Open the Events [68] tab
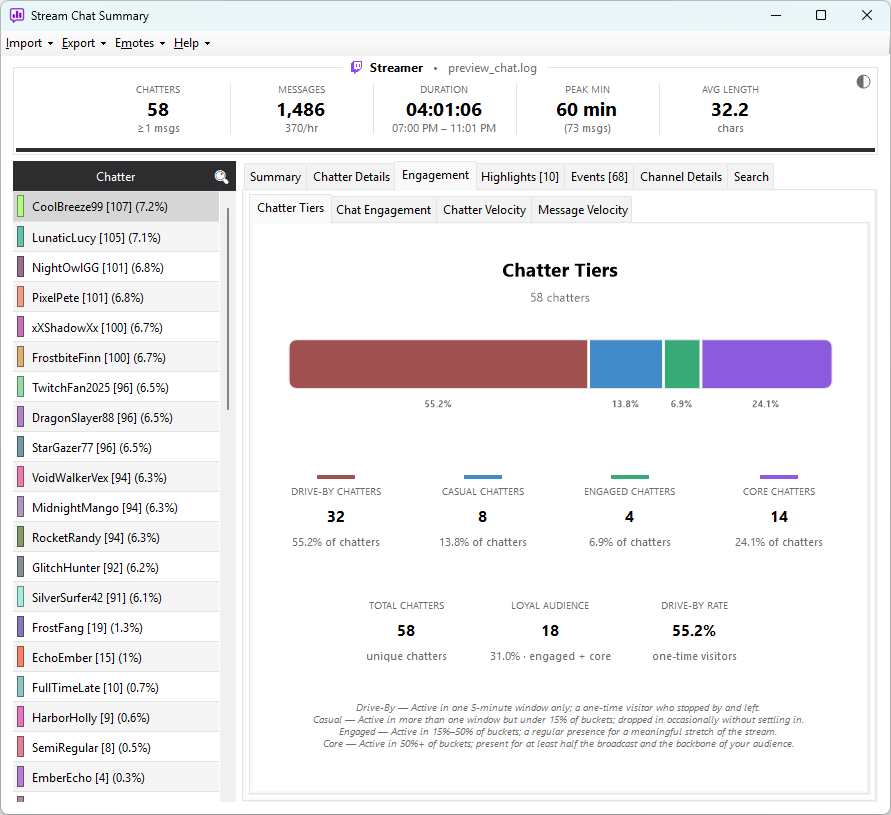This screenshot has width=891, height=815. [599, 177]
